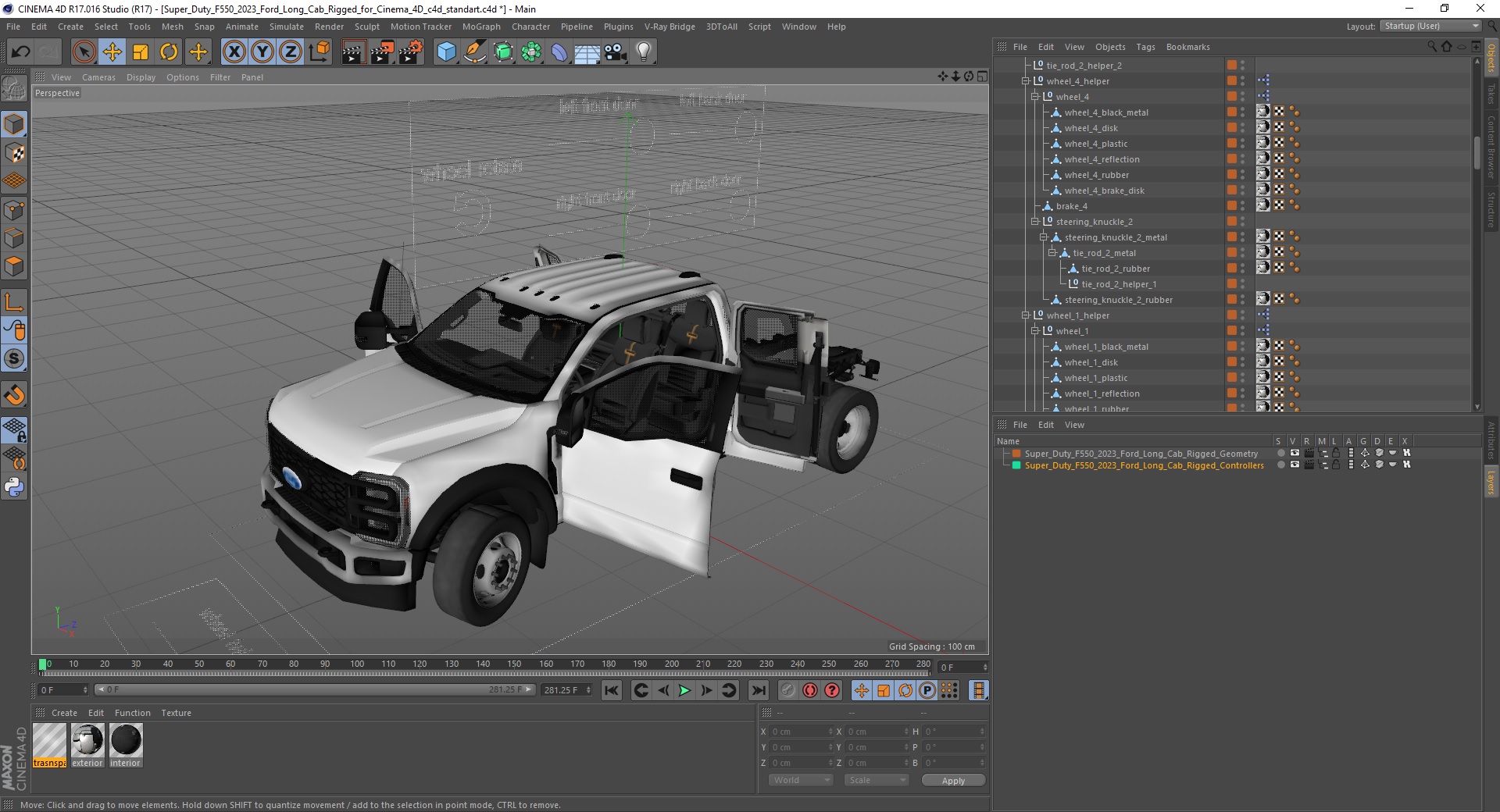Toggle solo for Rigged_Controllers layer

point(1280,465)
